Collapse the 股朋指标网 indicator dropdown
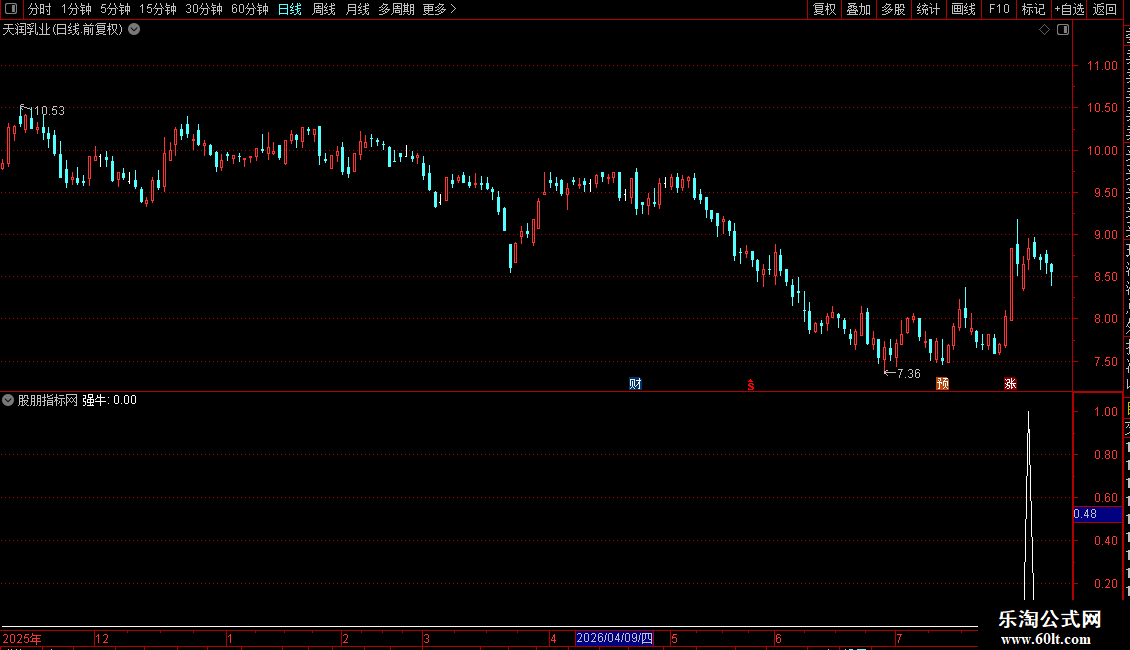 pyautogui.click(x=8, y=400)
